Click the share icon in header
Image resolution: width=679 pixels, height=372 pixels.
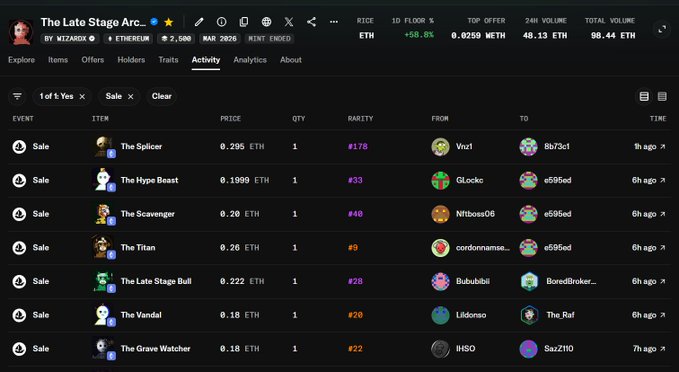tap(311, 22)
